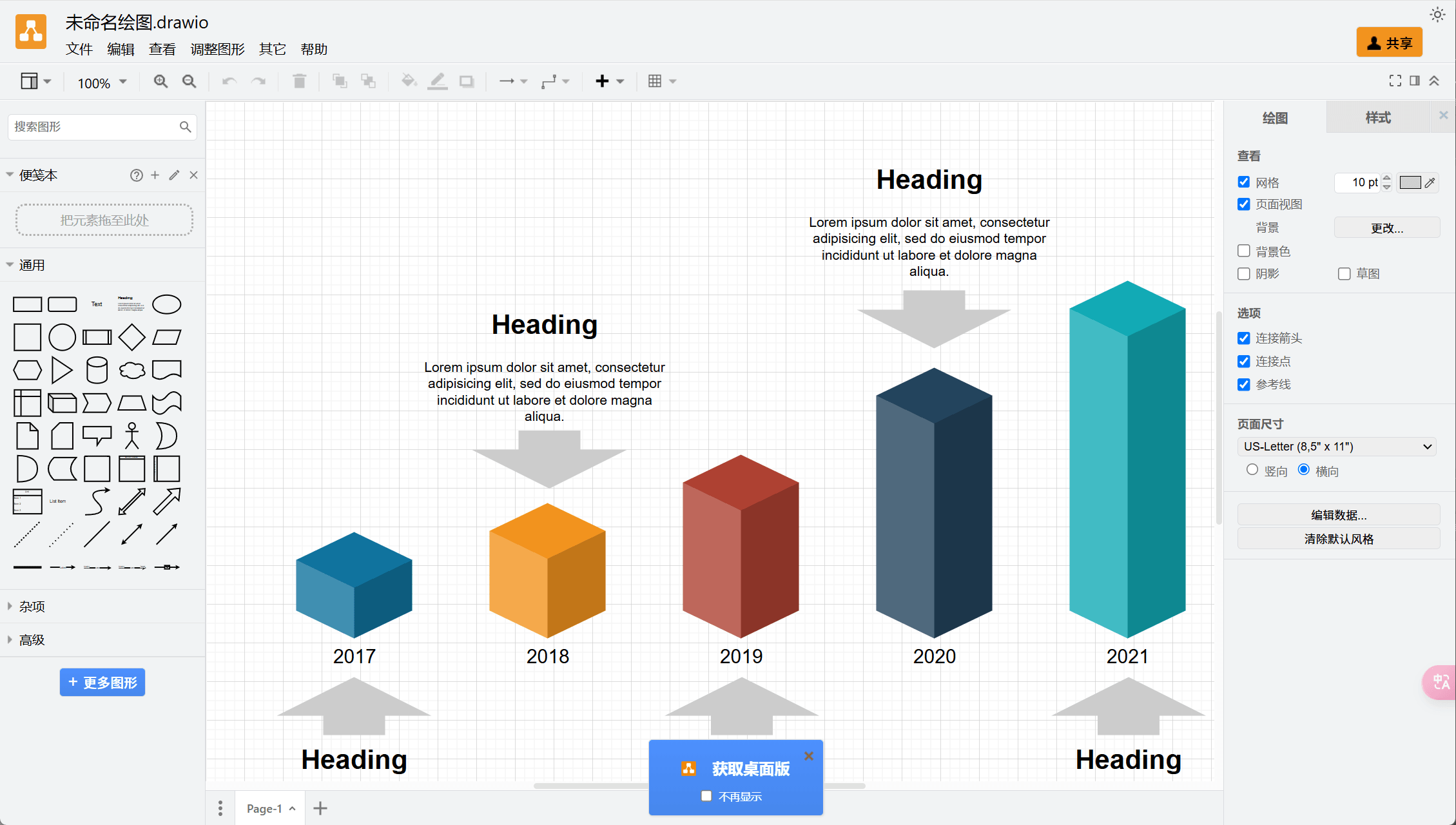Image resolution: width=1456 pixels, height=825 pixels.
Task: Click the drawio logo icon
Action: 30,31
